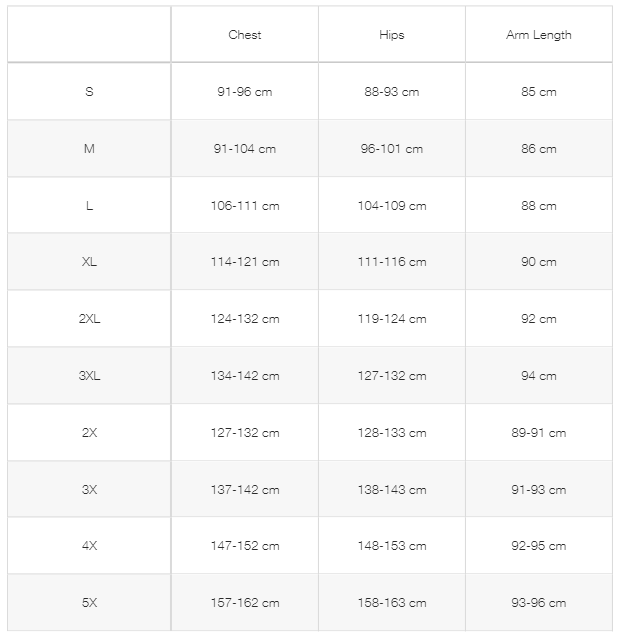Select the 5X size row label

tap(89, 603)
